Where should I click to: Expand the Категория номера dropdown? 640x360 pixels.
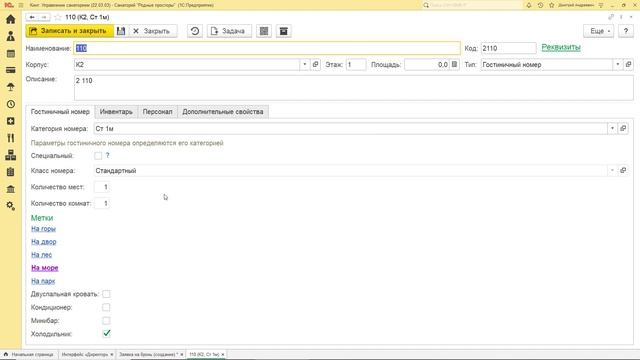(612, 128)
